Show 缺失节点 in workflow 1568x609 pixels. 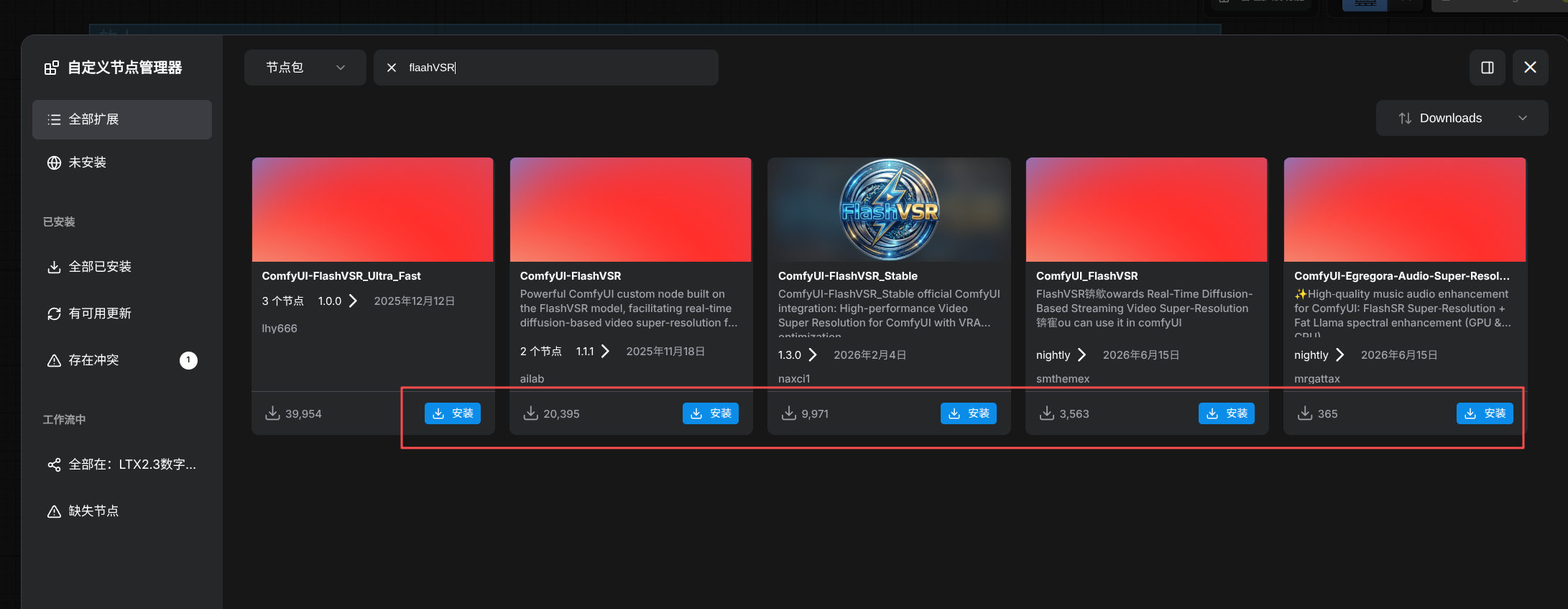point(122,511)
